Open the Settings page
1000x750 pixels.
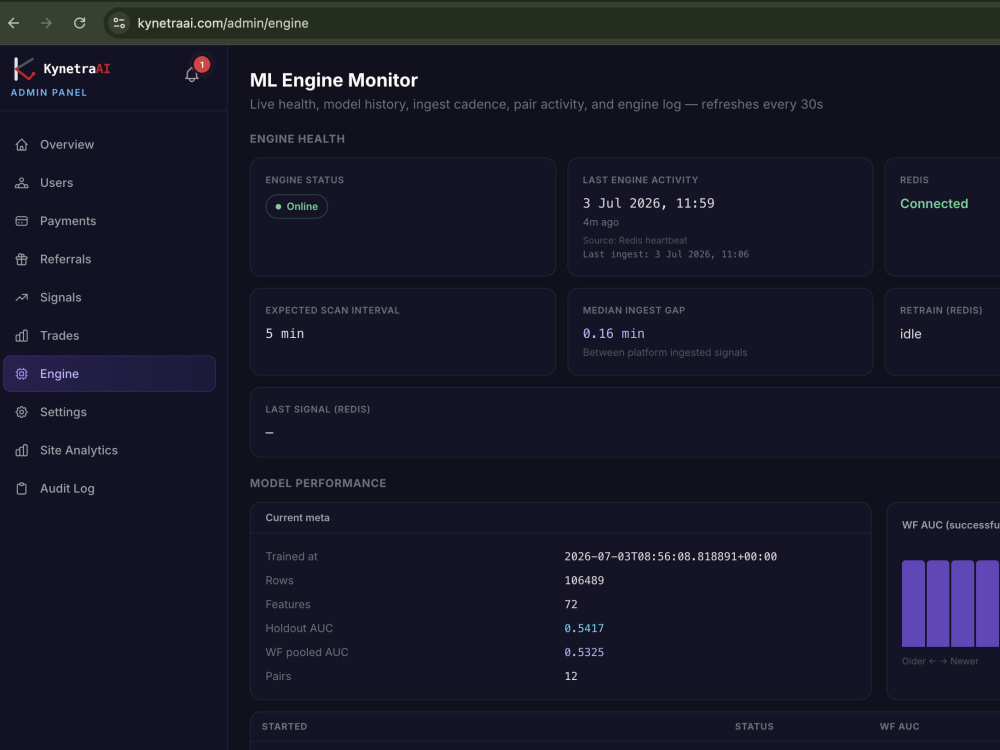[109, 412]
